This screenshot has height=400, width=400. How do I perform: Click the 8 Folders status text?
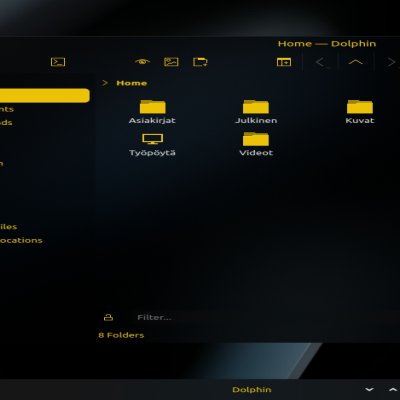[x=121, y=335]
